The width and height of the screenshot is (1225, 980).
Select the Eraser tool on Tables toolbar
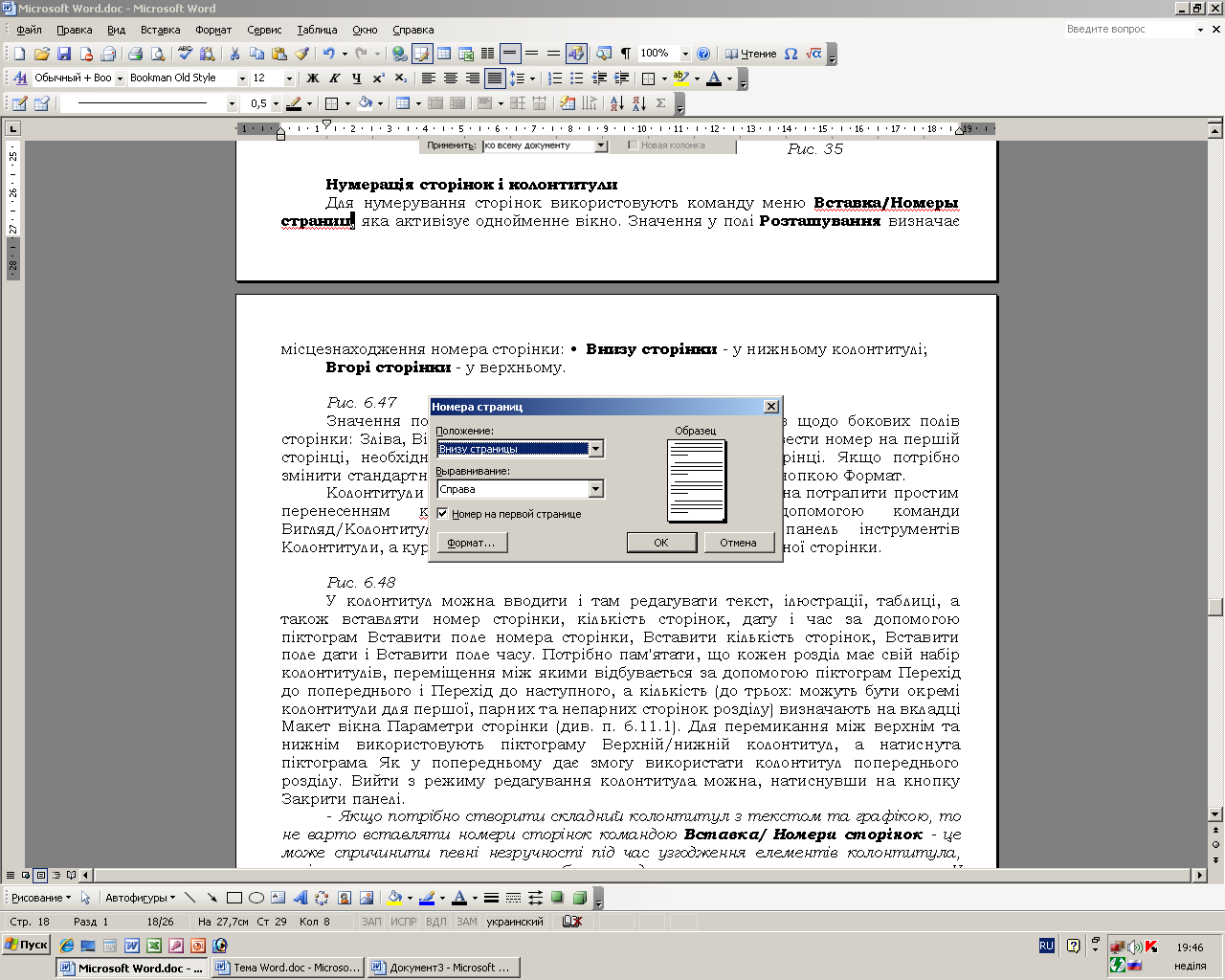pyautogui.click(x=41, y=103)
